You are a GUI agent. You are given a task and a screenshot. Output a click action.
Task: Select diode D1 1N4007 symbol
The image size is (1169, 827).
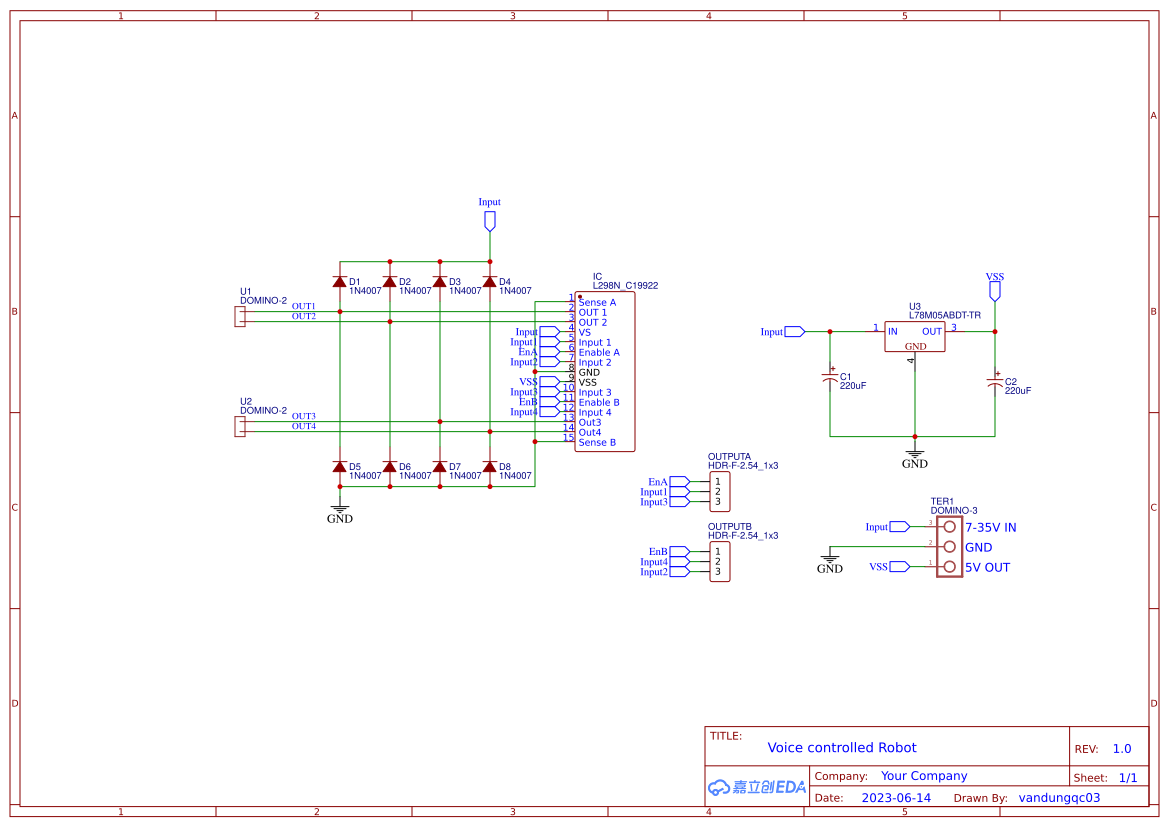coord(340,282)
